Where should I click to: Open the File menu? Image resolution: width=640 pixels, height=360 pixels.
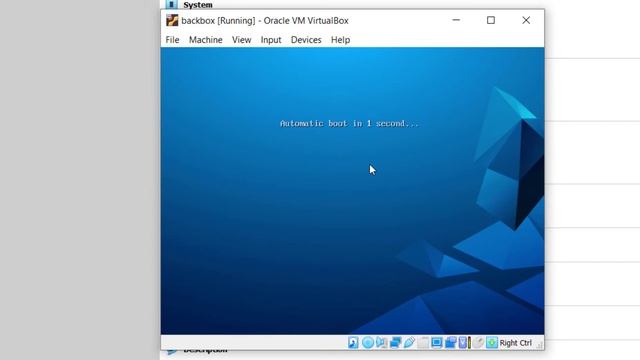tap(172, 40)
